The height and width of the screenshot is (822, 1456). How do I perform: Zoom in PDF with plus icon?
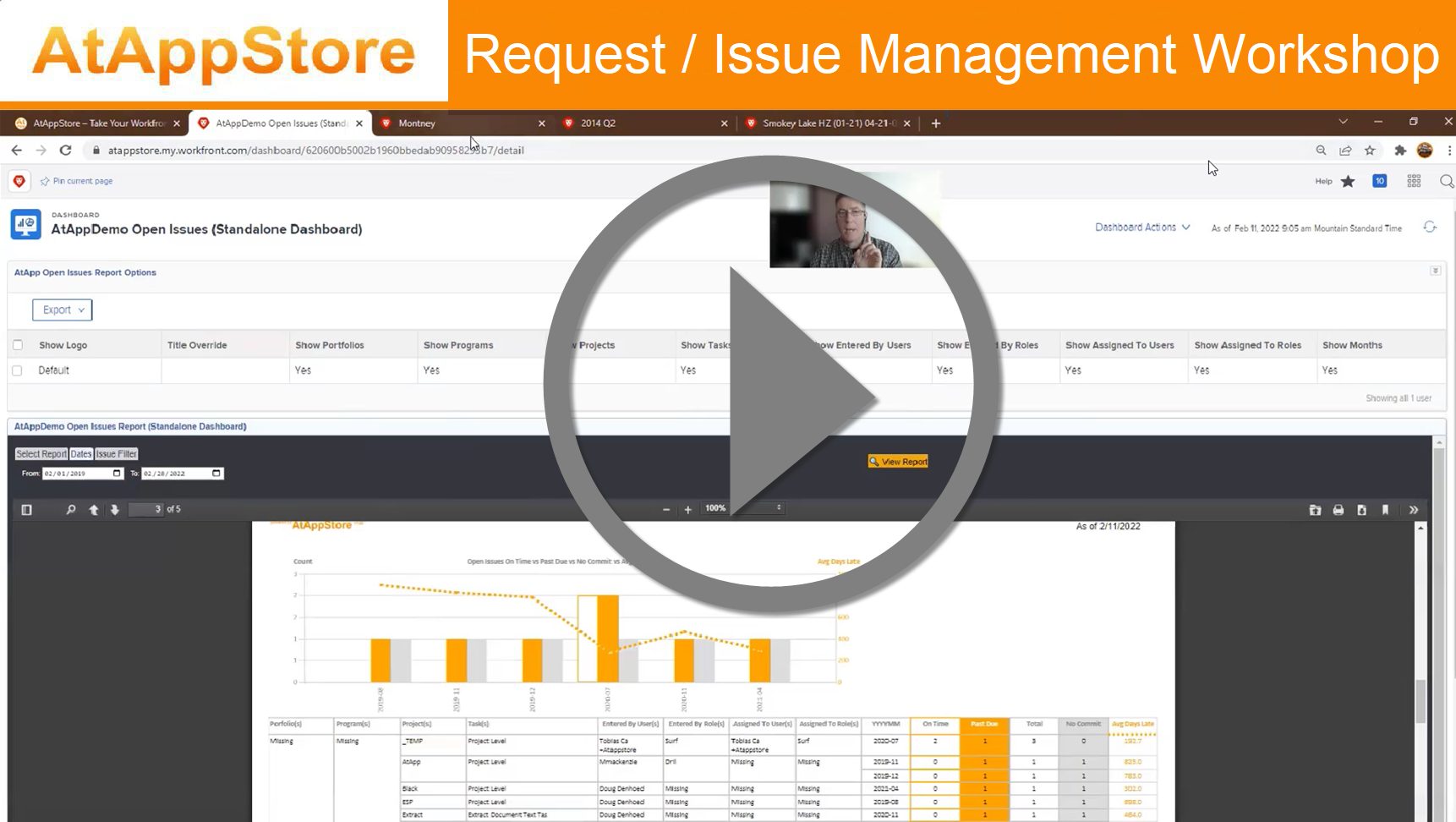pos(688,510)
